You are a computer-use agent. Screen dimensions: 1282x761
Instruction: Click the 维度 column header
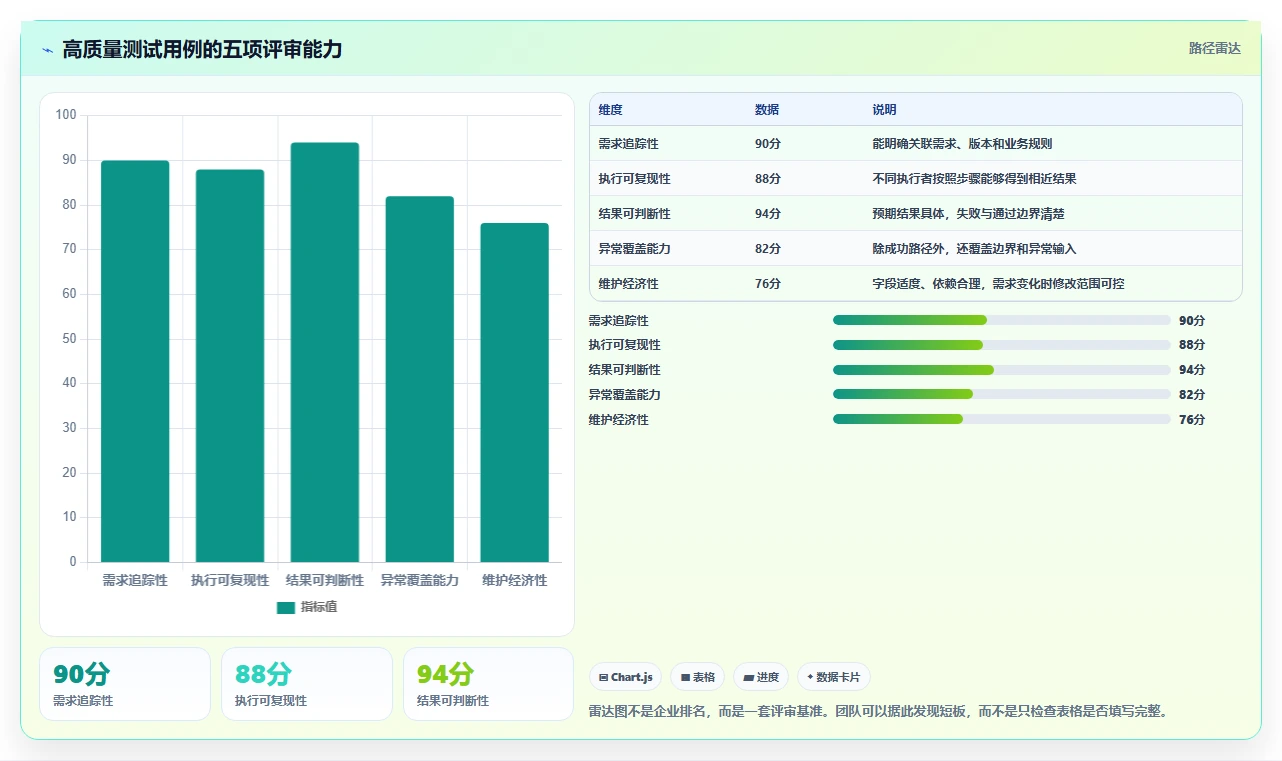click(610, 110)
